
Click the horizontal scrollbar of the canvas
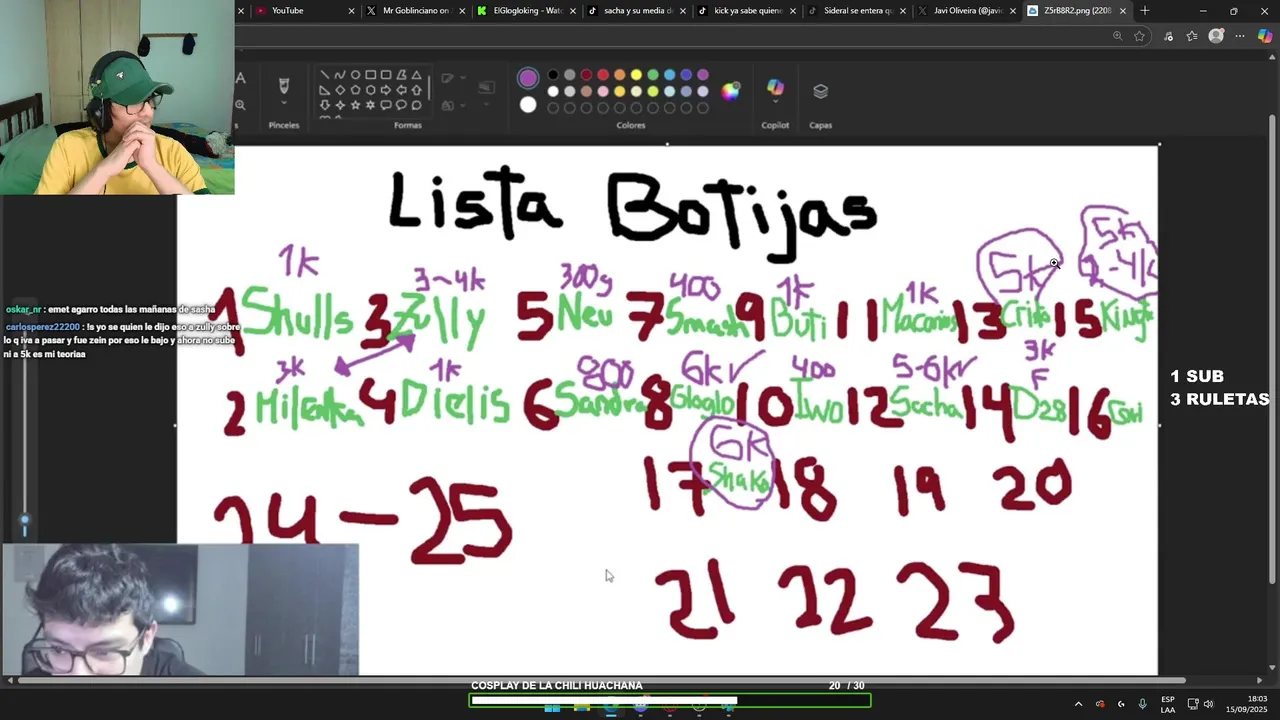(601, 680)
